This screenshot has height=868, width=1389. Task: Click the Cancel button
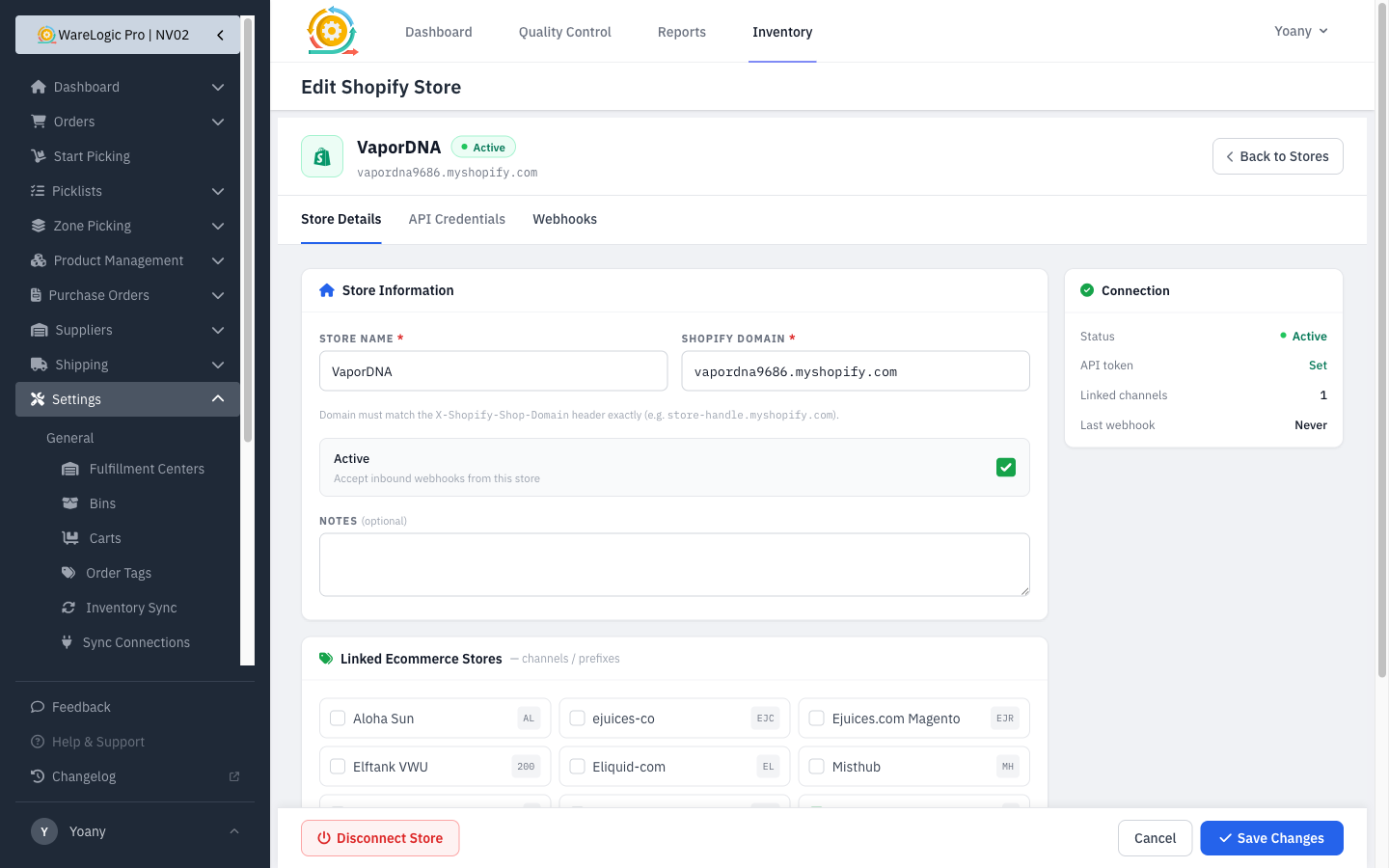click(x=1156, y=838)
